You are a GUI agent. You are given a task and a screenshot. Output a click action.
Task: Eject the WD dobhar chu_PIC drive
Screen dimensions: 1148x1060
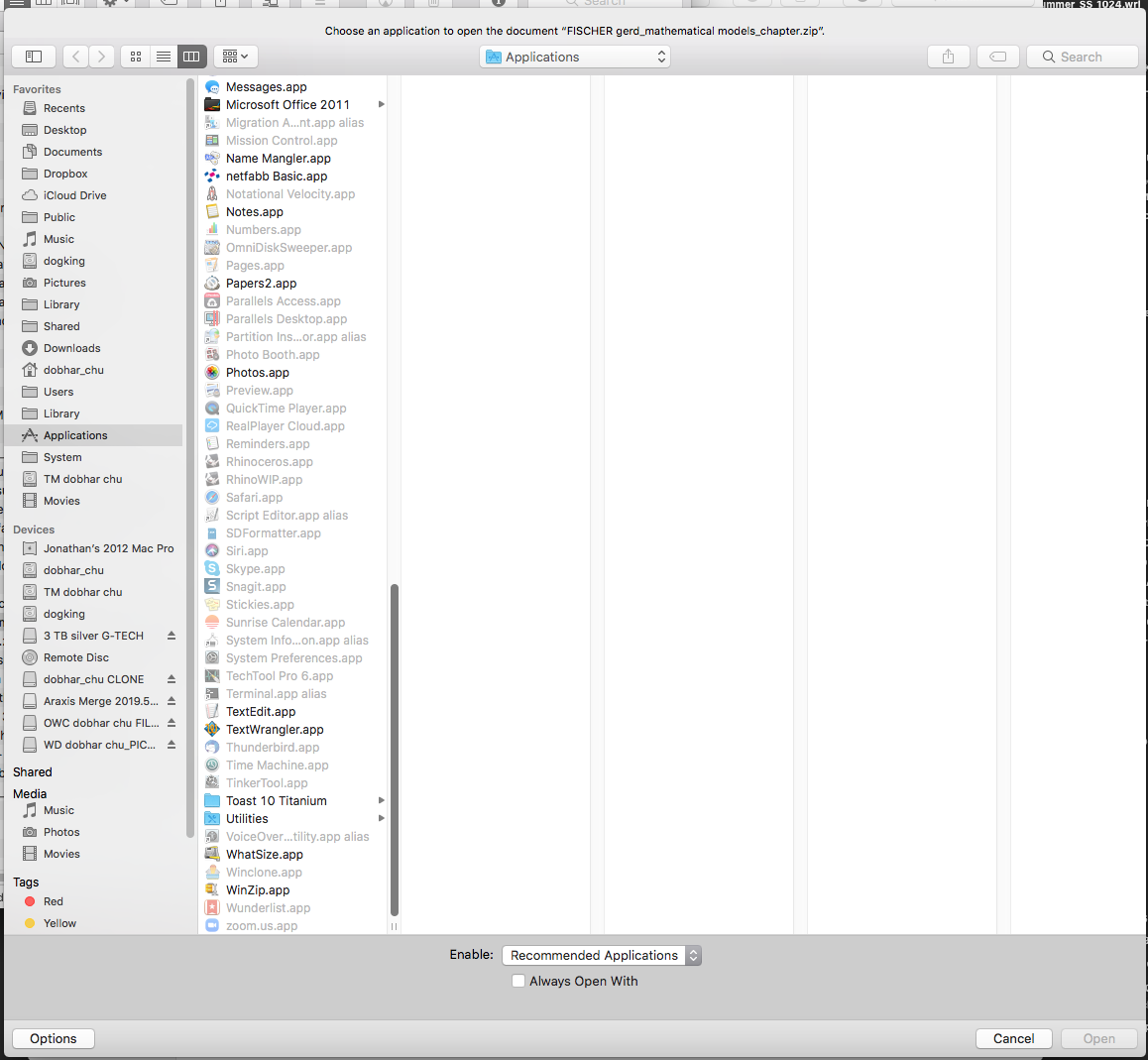point(172,745)
